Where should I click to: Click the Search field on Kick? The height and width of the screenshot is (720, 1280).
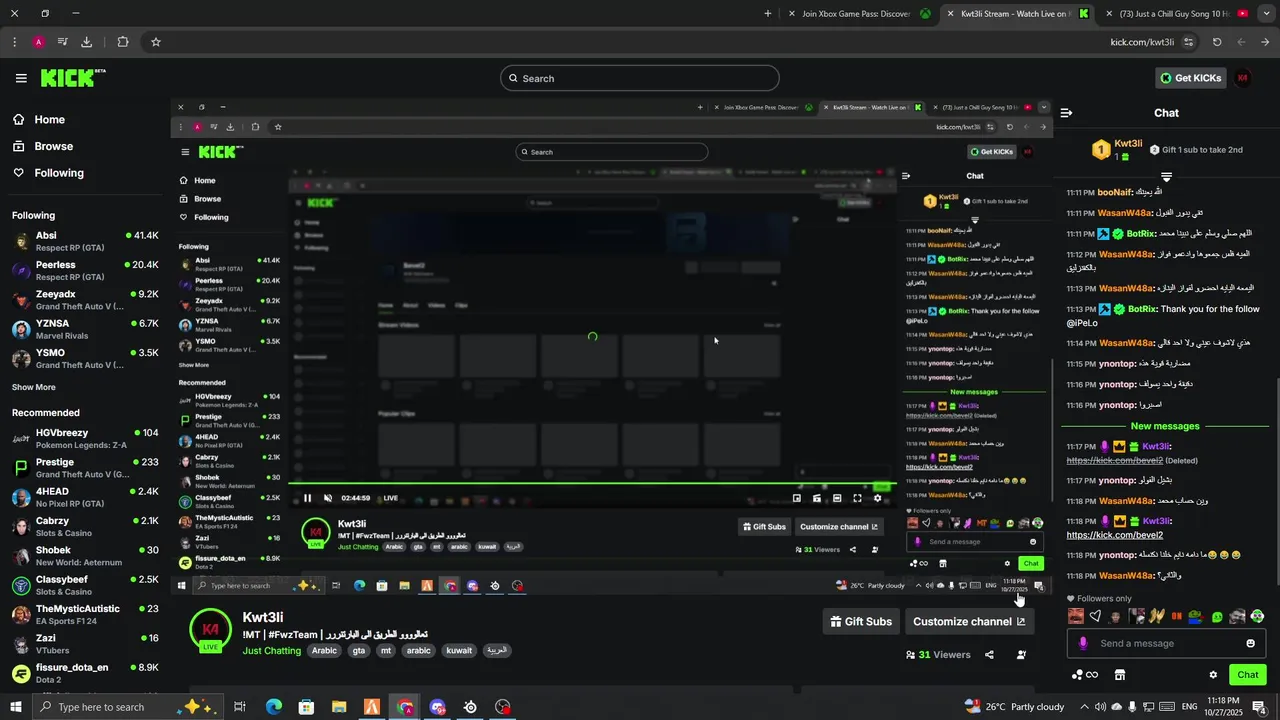(x=640, y=78)
